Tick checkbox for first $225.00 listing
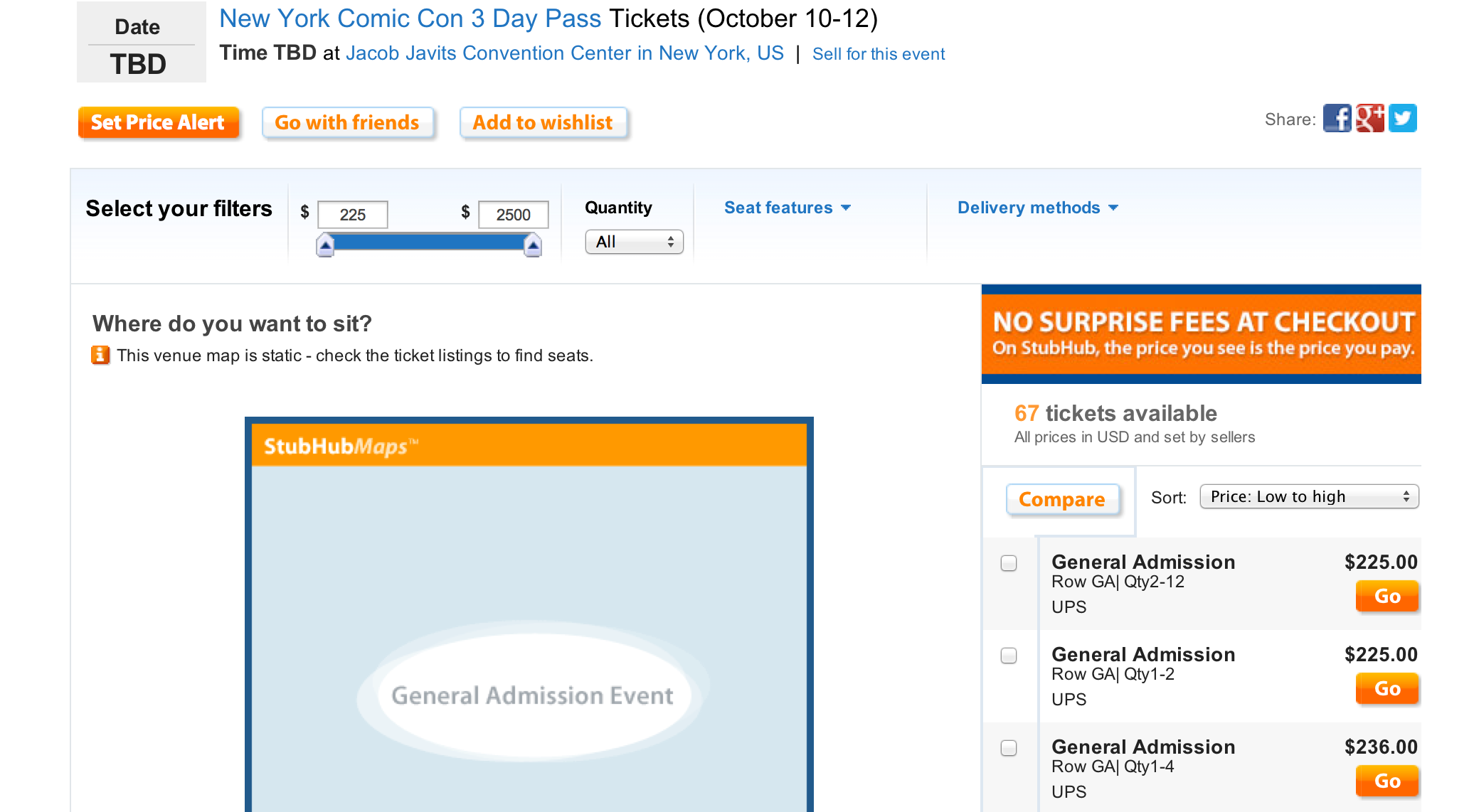 (1009, 563)
